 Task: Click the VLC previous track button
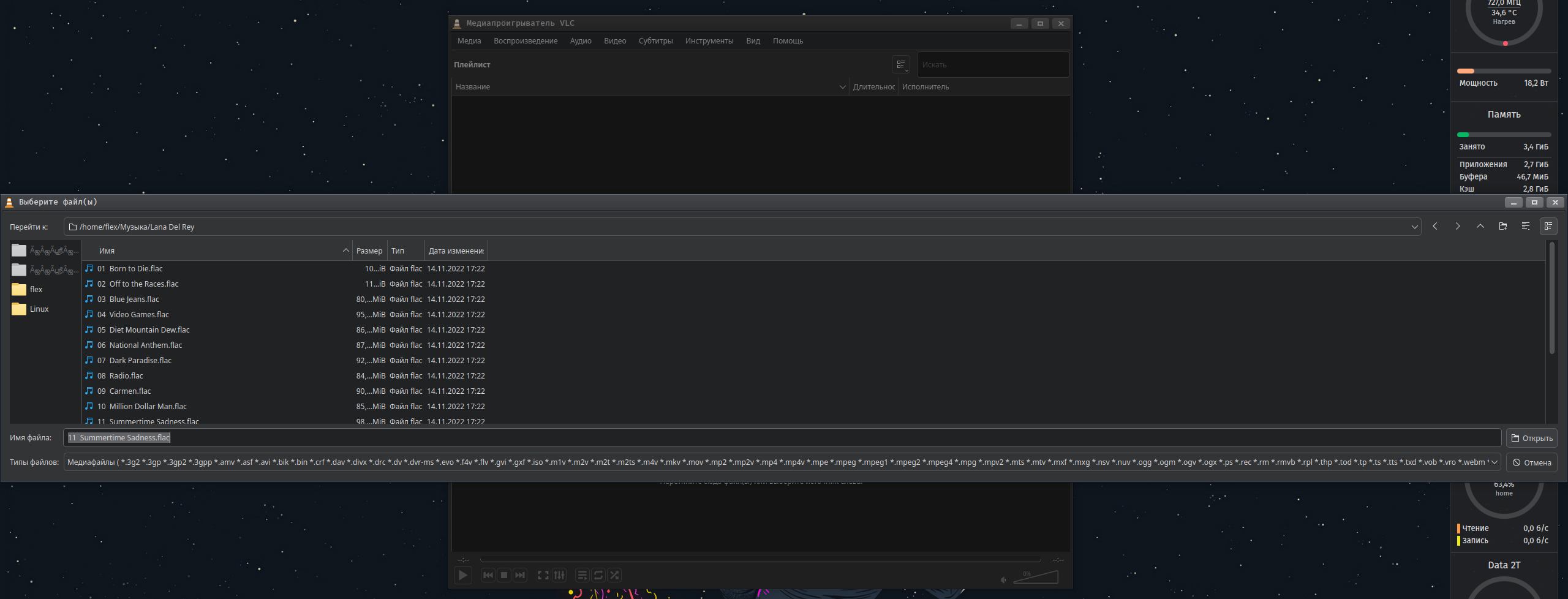click(x=488, y=575)
